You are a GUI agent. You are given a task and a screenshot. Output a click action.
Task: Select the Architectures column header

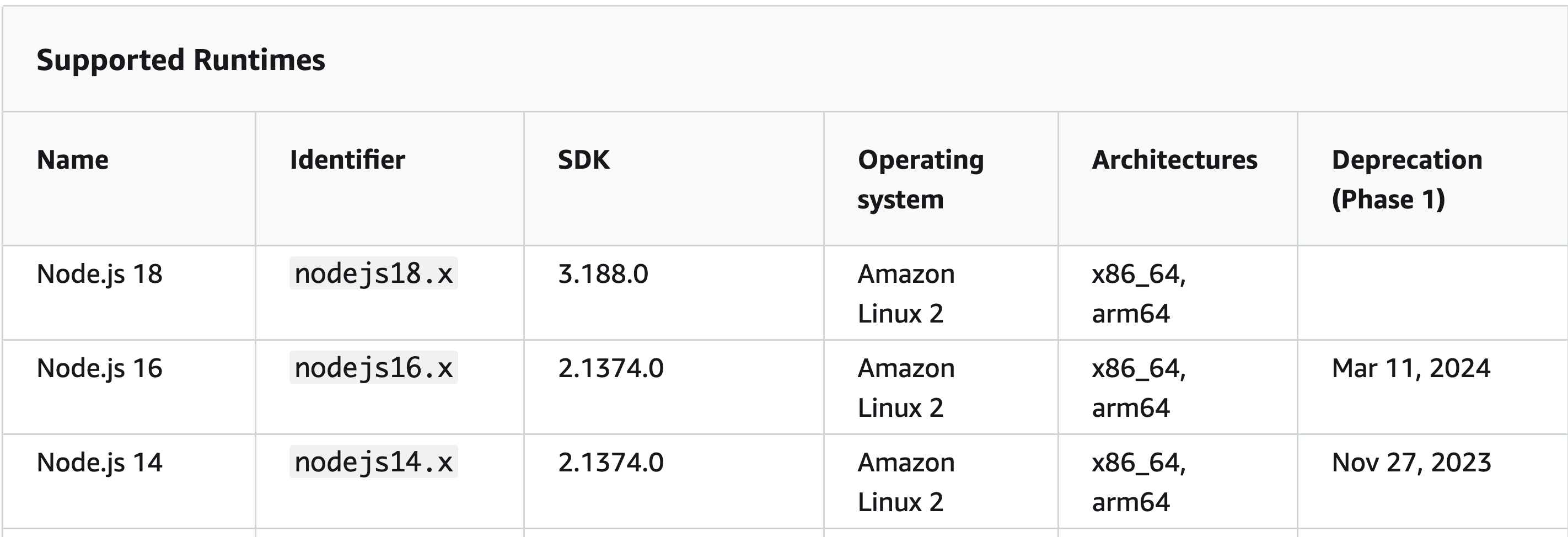point(1174,159)
